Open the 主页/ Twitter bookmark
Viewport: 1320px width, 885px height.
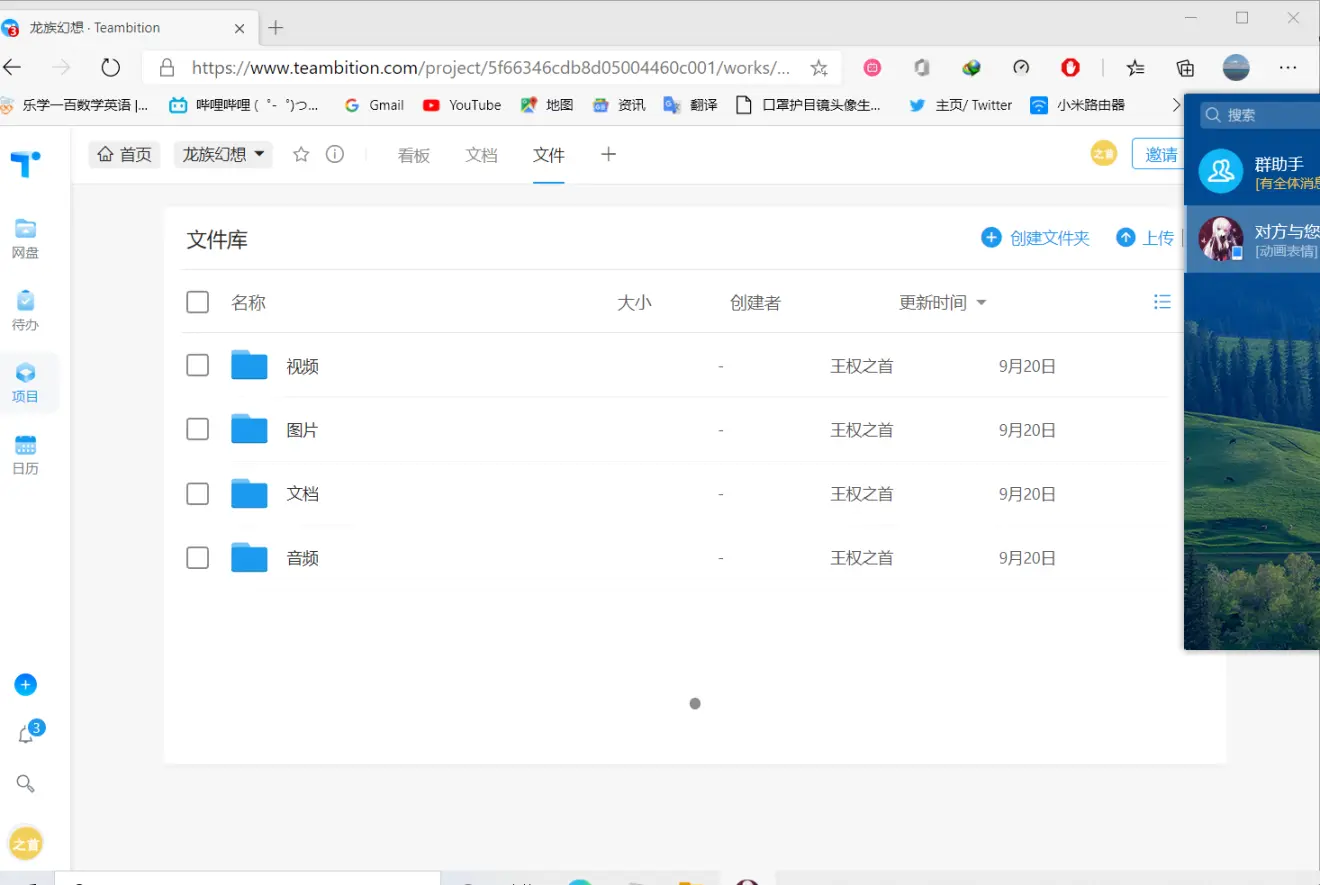coord(961,104)
